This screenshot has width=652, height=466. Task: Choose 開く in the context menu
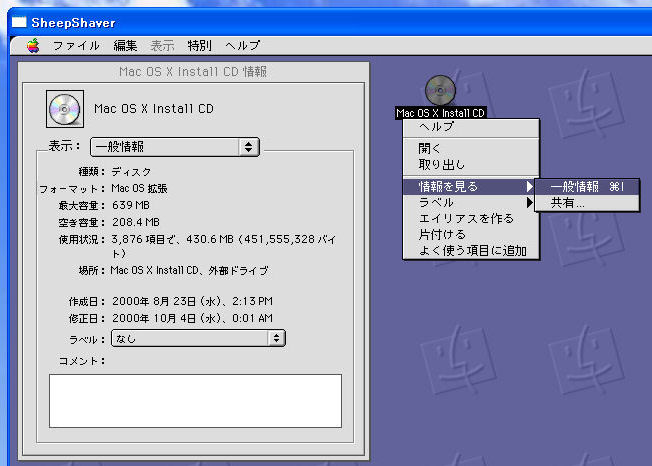(x=471, y=148)
